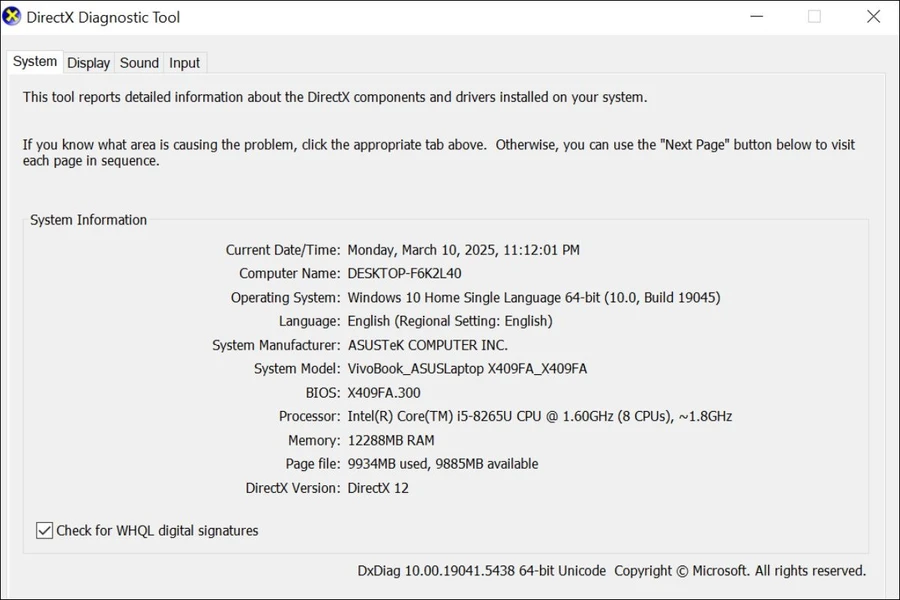Click the disabled maximize button
This screenshot has width=900, height=600.
(x=814, y=17)
